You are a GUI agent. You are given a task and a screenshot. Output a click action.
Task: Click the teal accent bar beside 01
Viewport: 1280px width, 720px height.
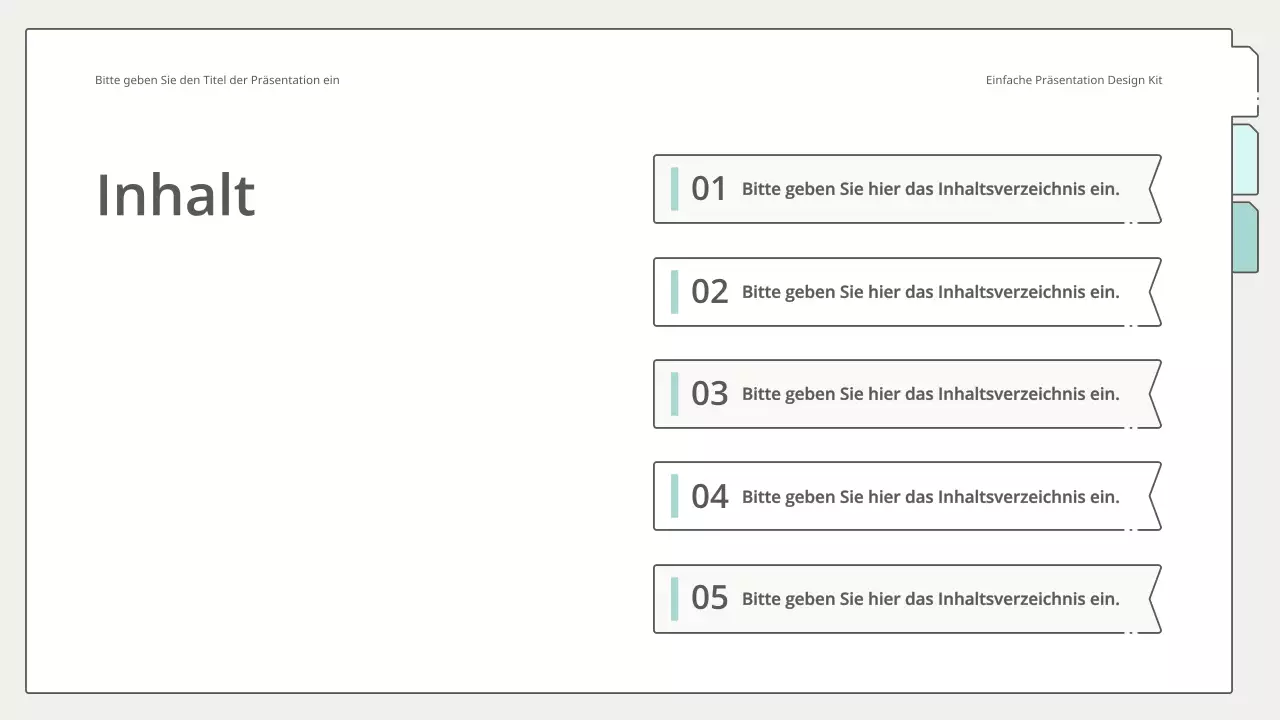pos(674,189)
